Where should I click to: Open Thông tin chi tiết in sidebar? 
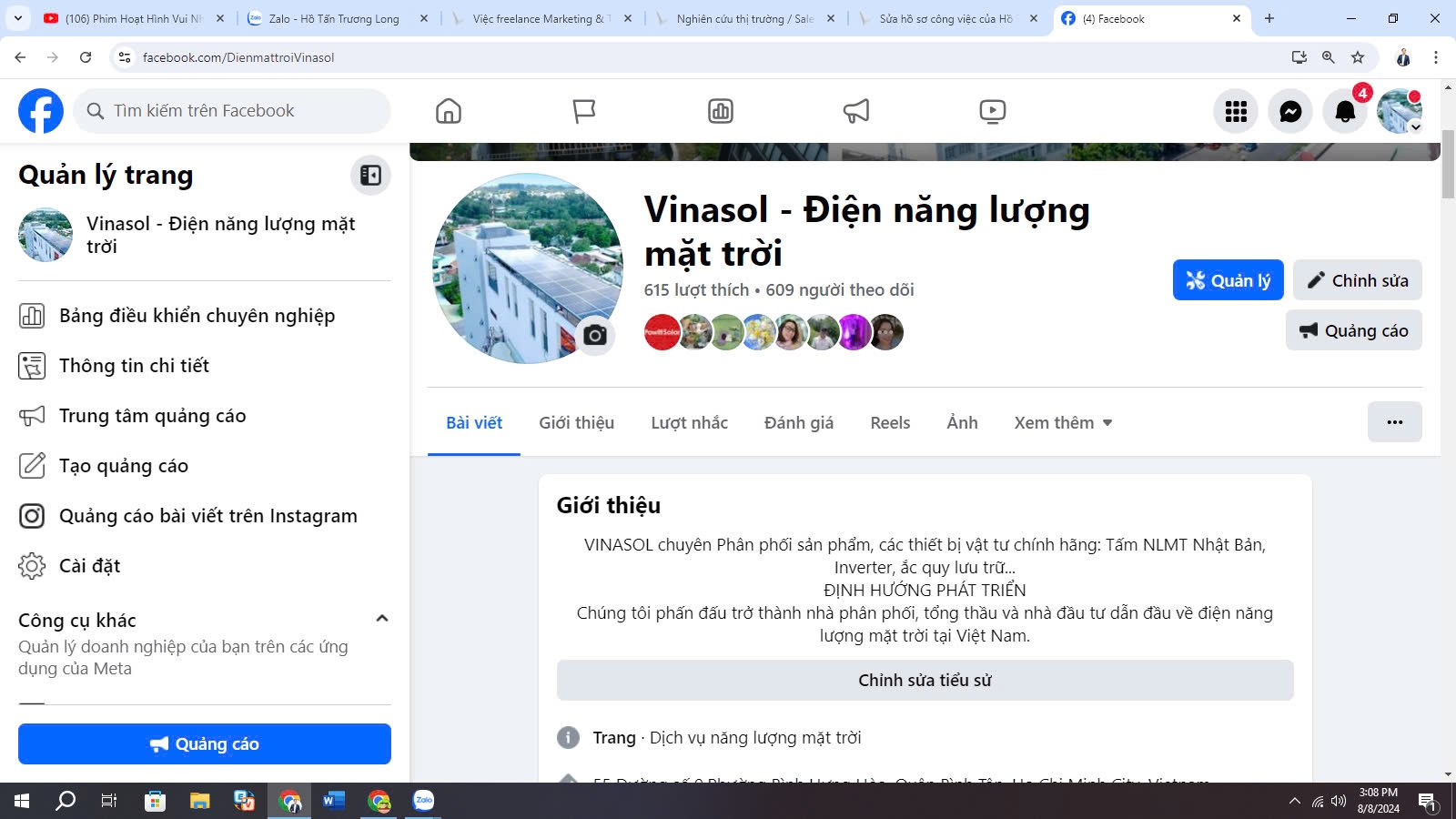pyautogui.click(x=205, y=366)
